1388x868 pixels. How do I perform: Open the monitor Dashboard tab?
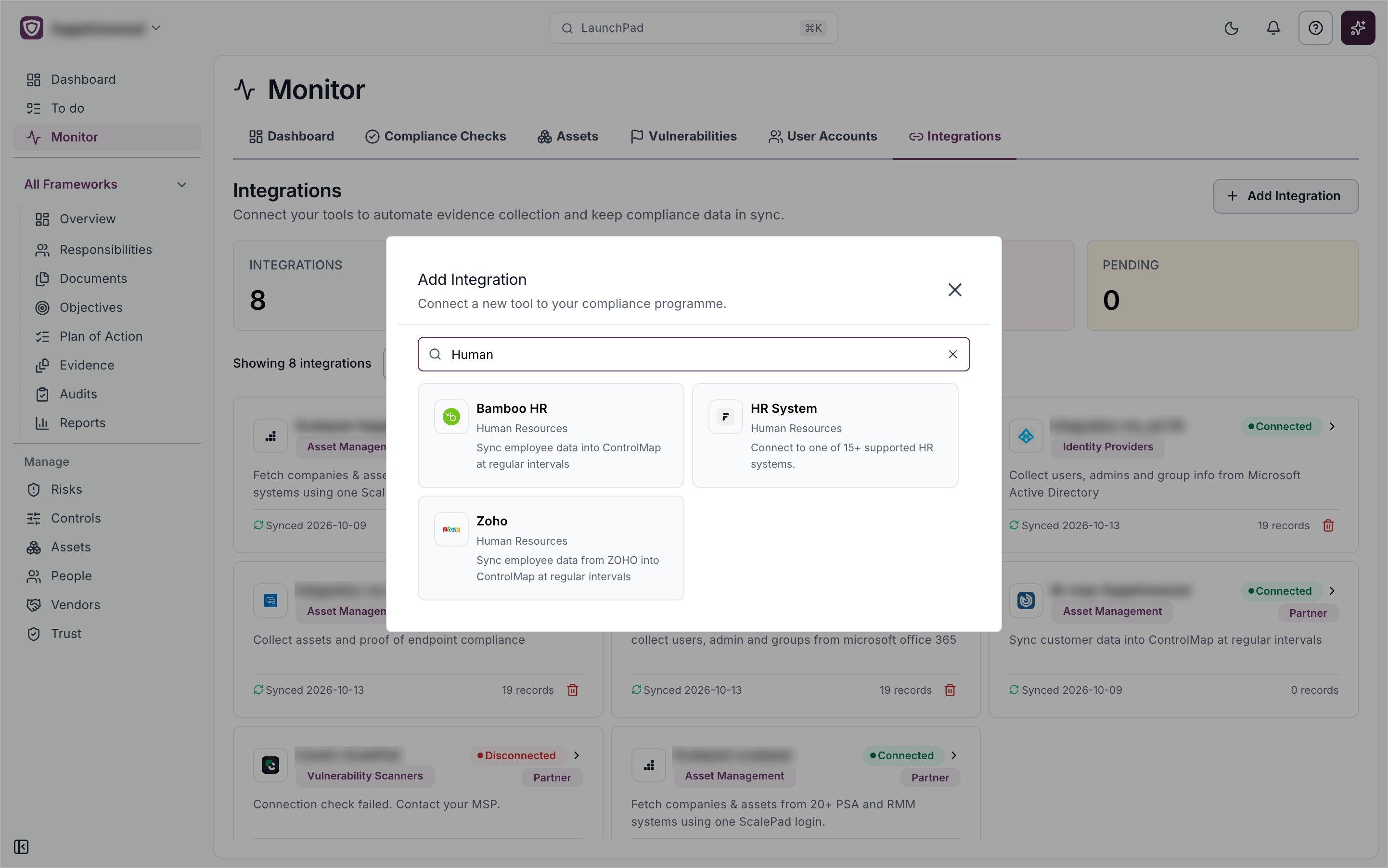[292, 136]
